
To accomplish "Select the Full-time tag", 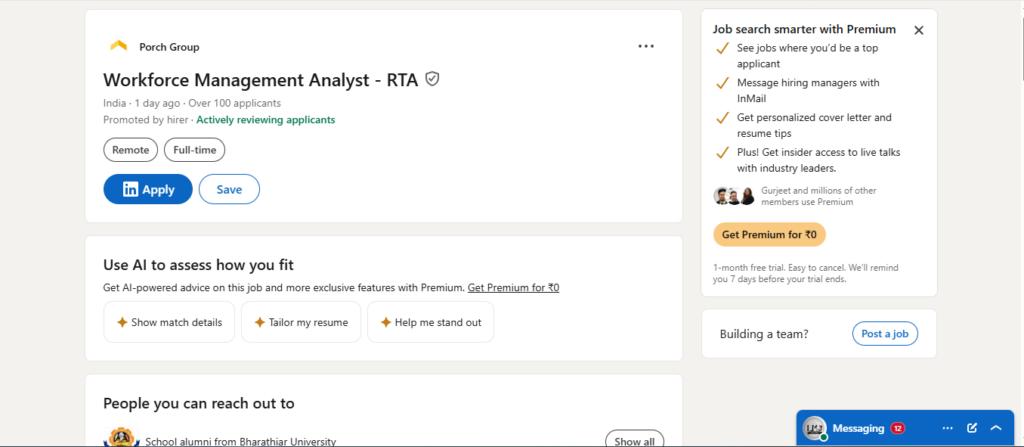I will coord(195,150).
